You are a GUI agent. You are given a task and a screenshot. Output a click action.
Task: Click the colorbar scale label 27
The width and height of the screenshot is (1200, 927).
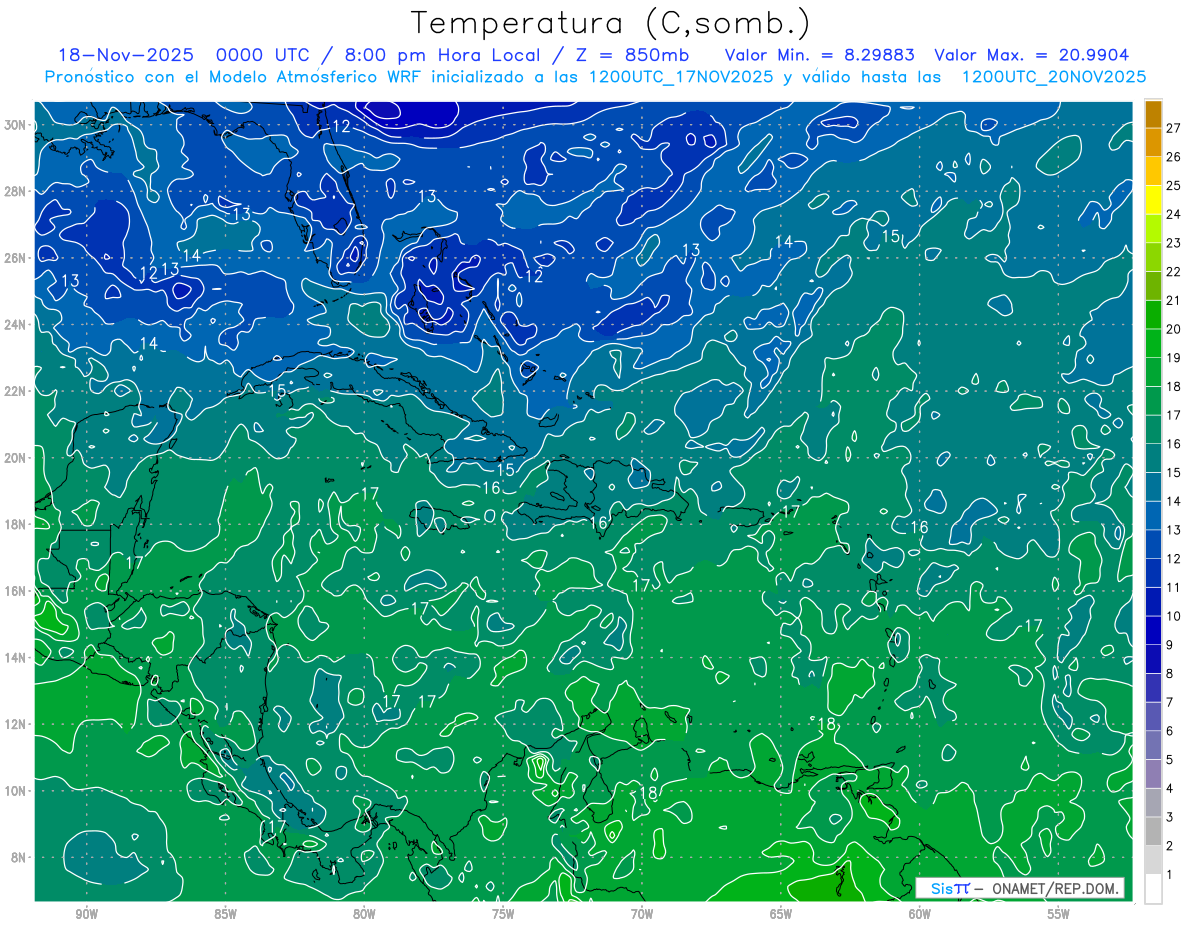tap(1174, 128)
